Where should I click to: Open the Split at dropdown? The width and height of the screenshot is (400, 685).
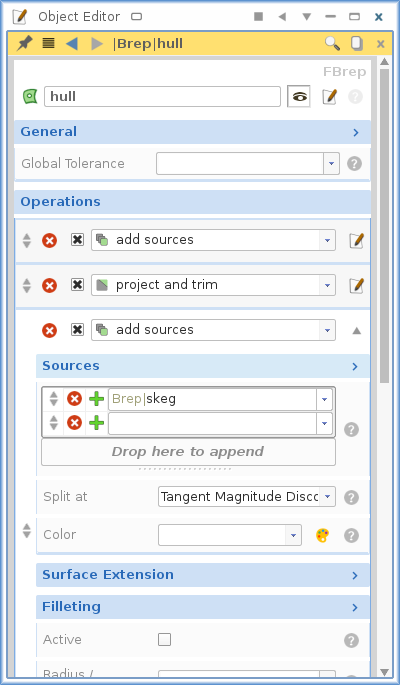(x=247, y=497)
